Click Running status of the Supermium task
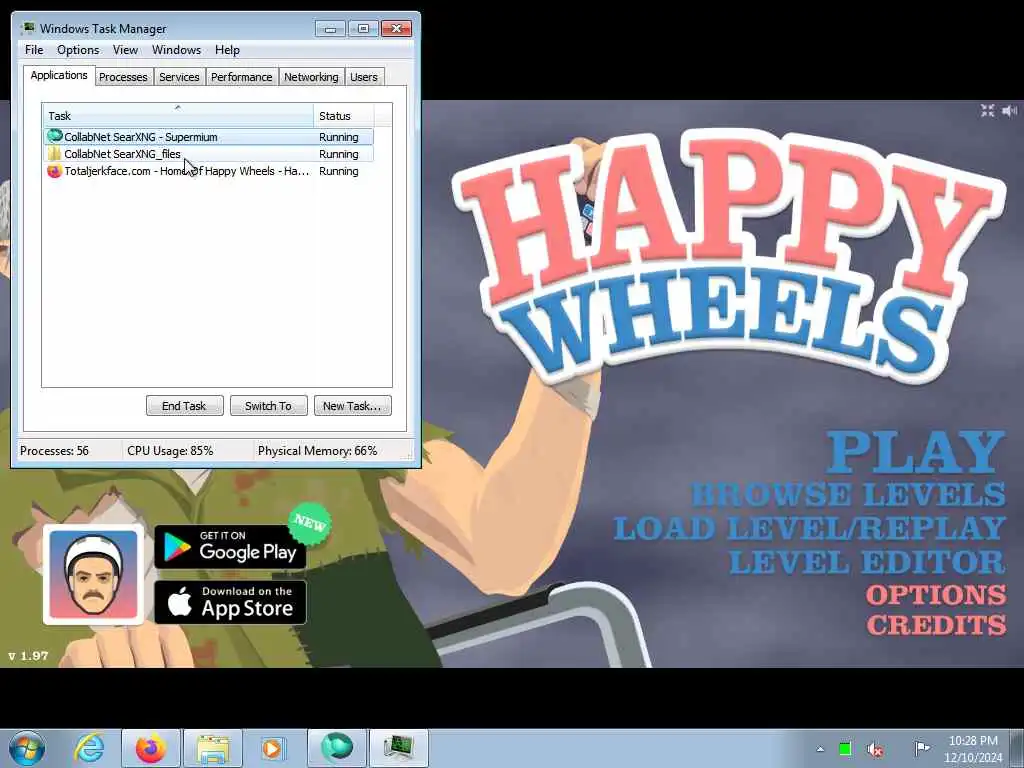 pos(338,137)
